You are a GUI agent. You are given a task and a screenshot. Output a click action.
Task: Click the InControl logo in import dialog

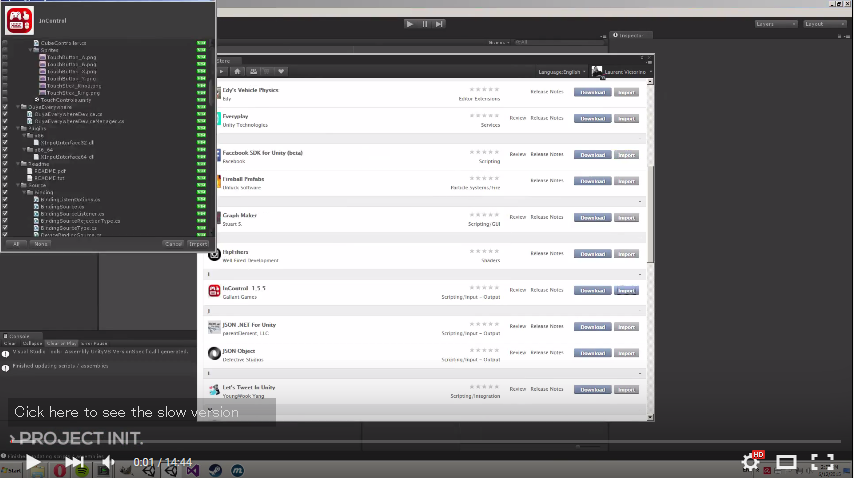pos(19,20)
